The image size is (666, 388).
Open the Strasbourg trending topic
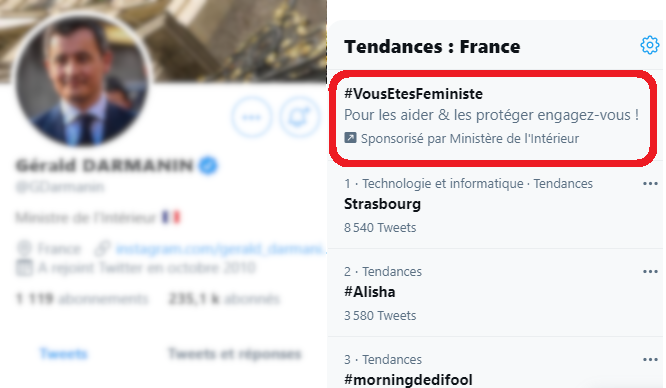click(495, 205)
